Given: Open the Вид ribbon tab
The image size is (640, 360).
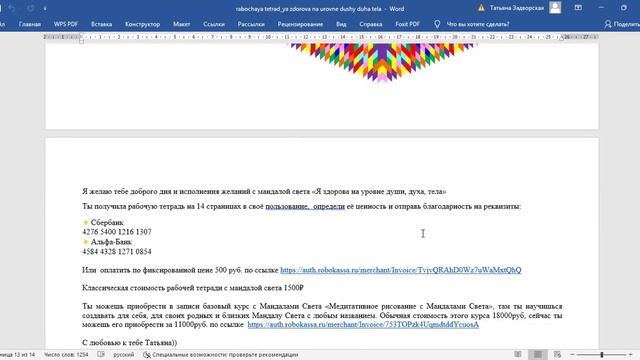Looking at the screenshot, I should point(341,24).
